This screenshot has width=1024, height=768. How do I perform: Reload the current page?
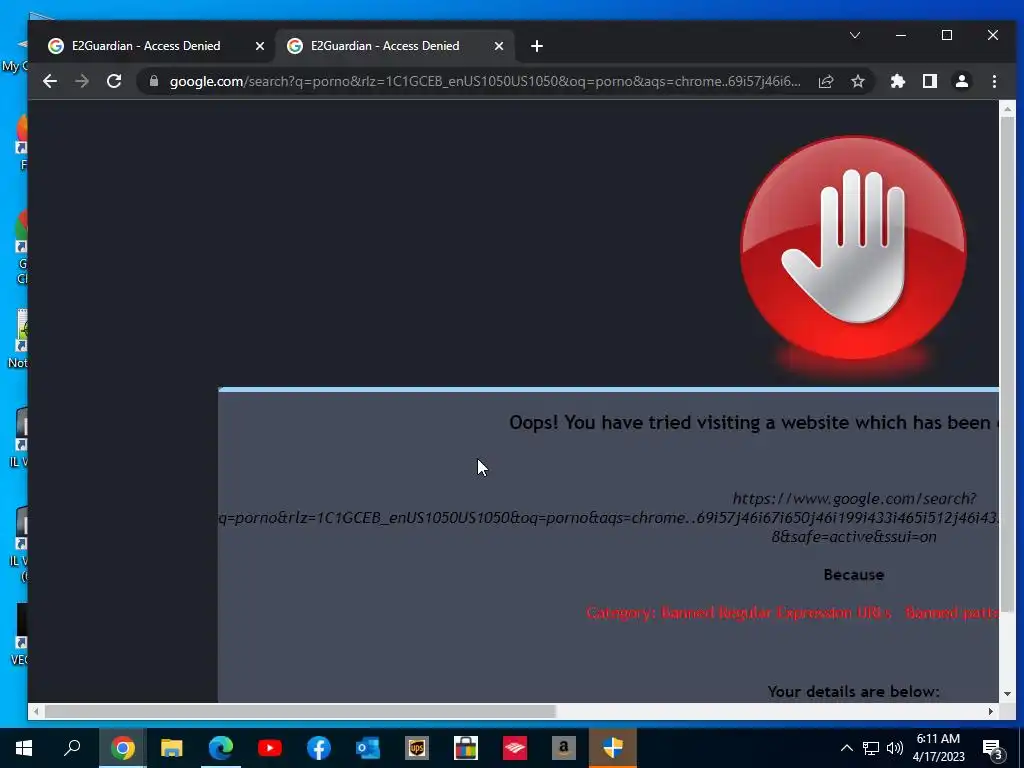(114, 81)
